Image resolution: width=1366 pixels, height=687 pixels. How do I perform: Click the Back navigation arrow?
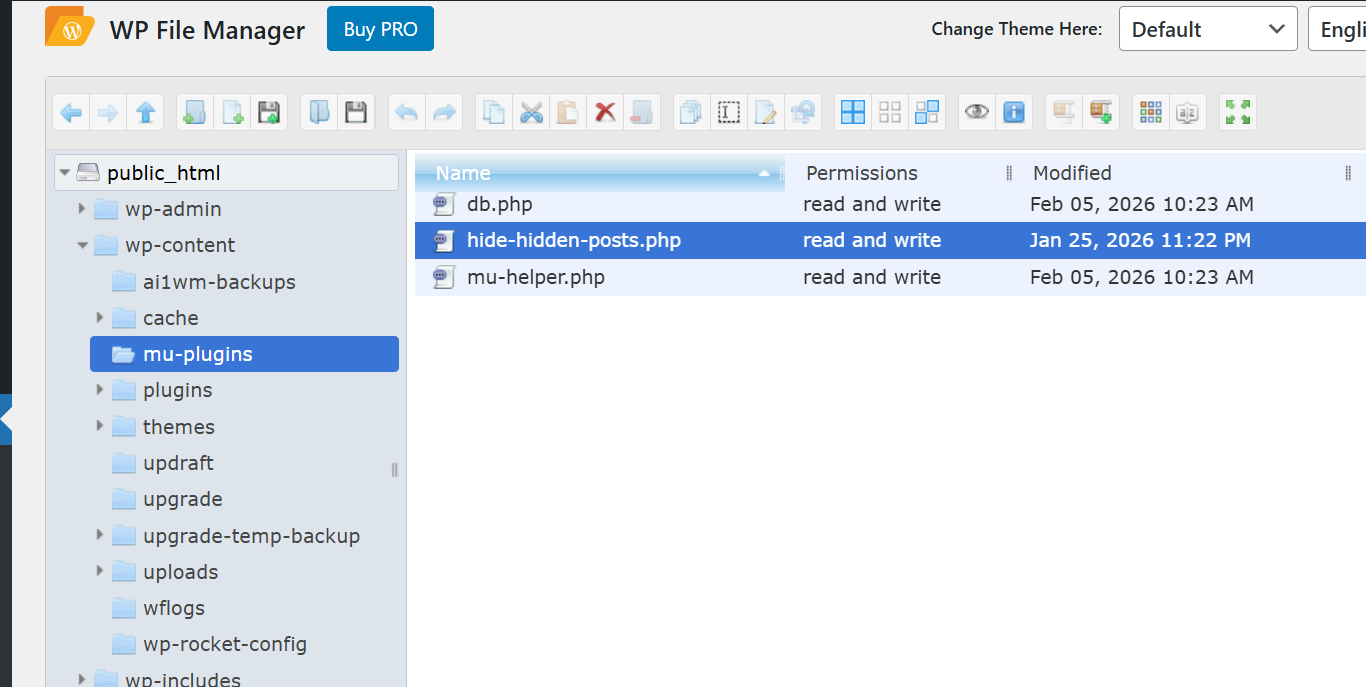pos(71,112)
